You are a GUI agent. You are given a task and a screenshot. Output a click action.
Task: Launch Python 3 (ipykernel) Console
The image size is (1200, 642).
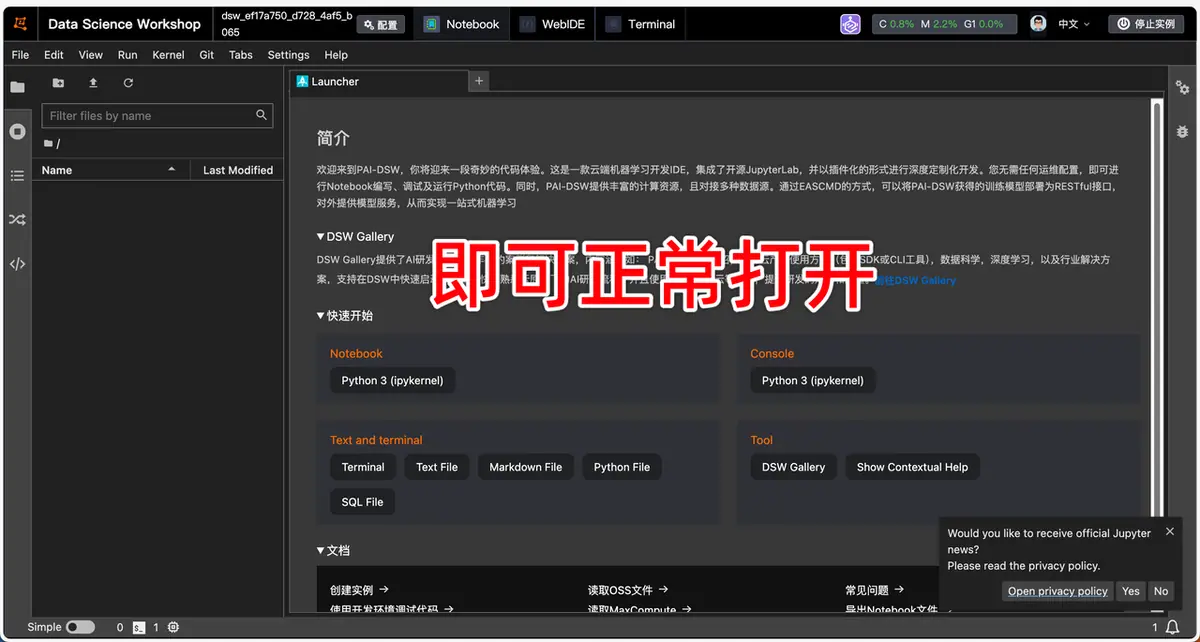(813, 381)
